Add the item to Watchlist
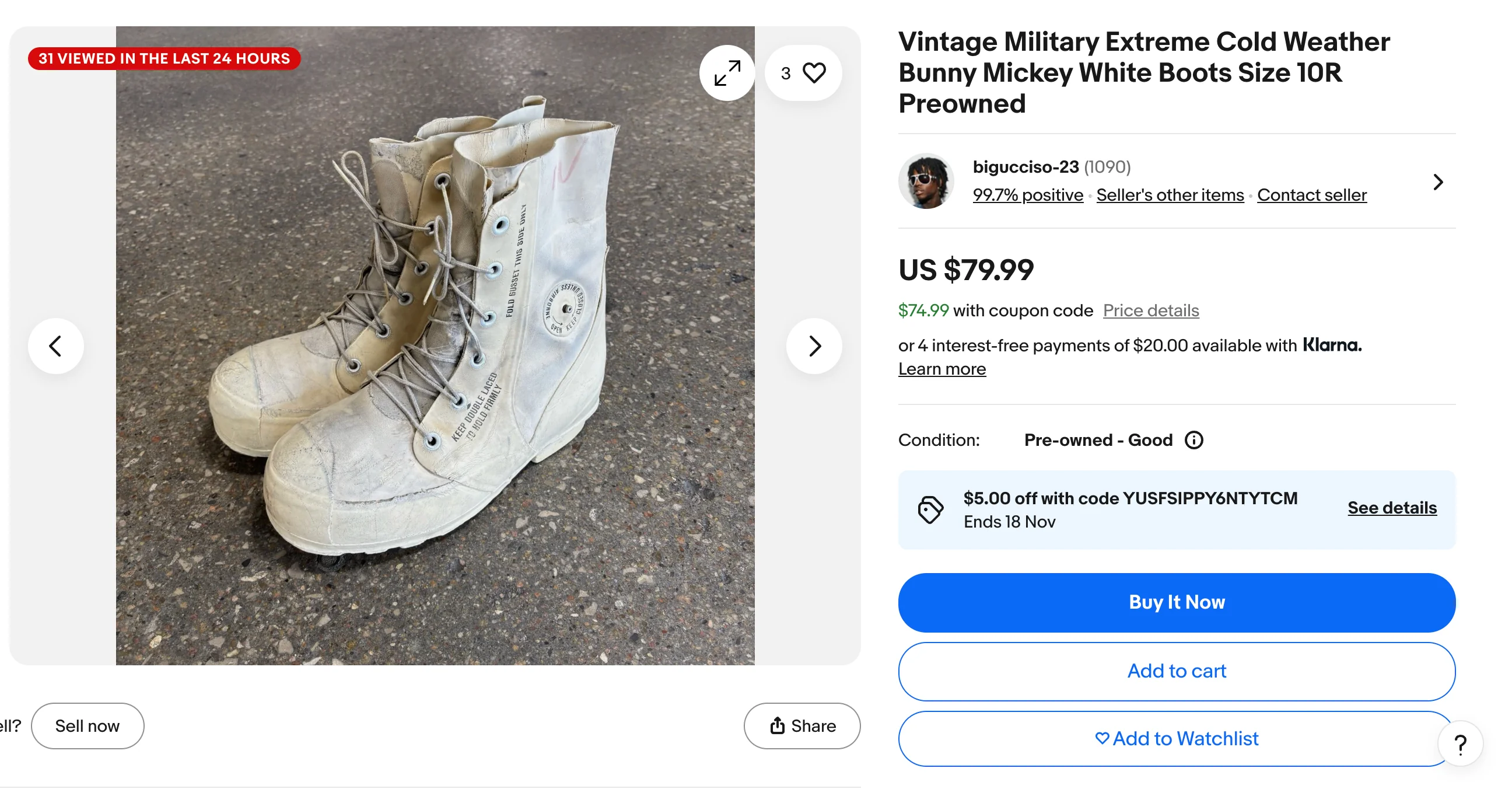 [x=1176, y=738]
